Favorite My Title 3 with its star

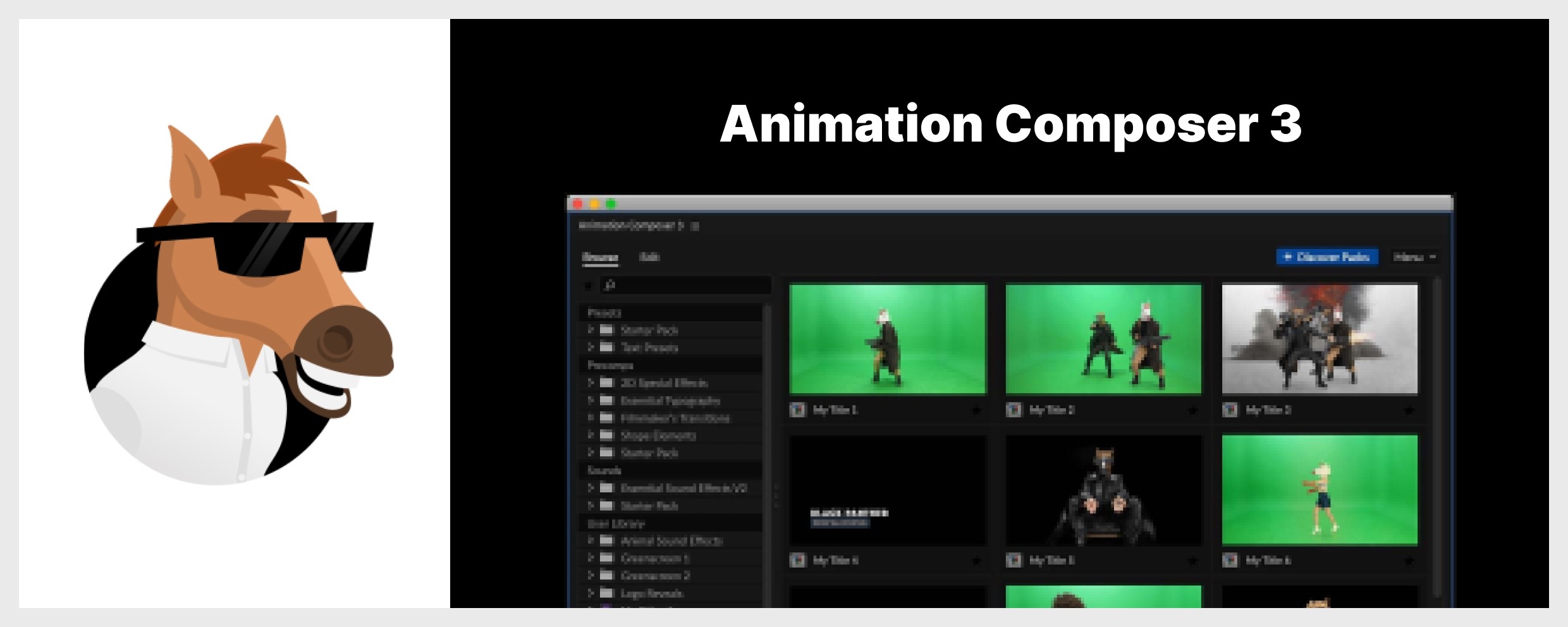pos(1409,411)
